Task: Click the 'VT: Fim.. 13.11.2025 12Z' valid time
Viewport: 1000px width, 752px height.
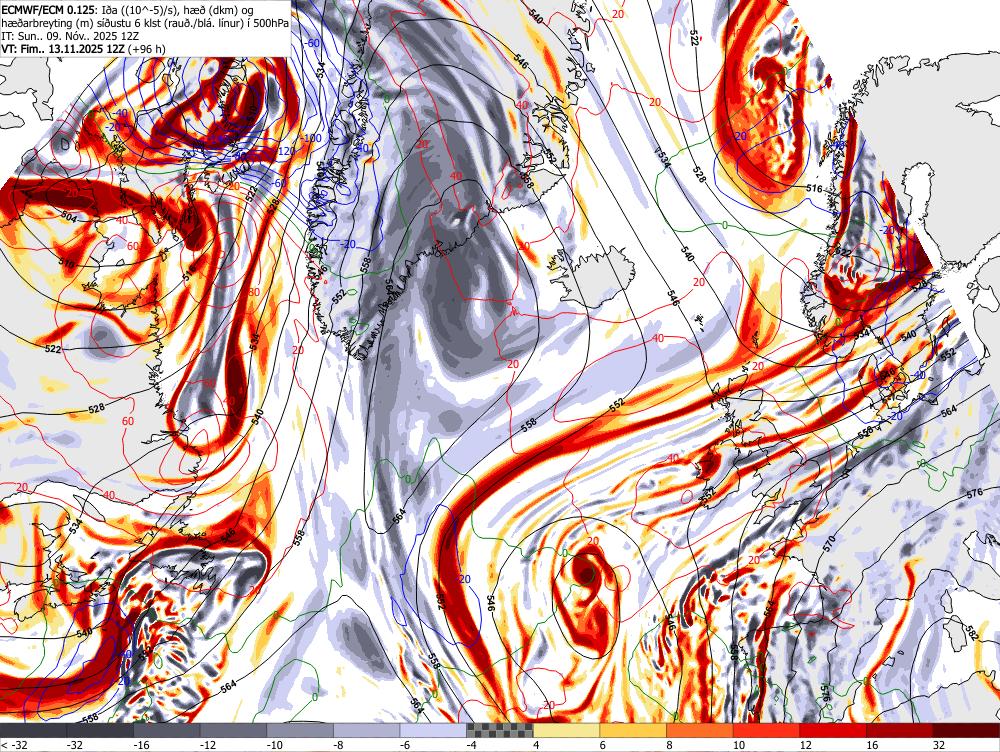Action: [64, 49]
